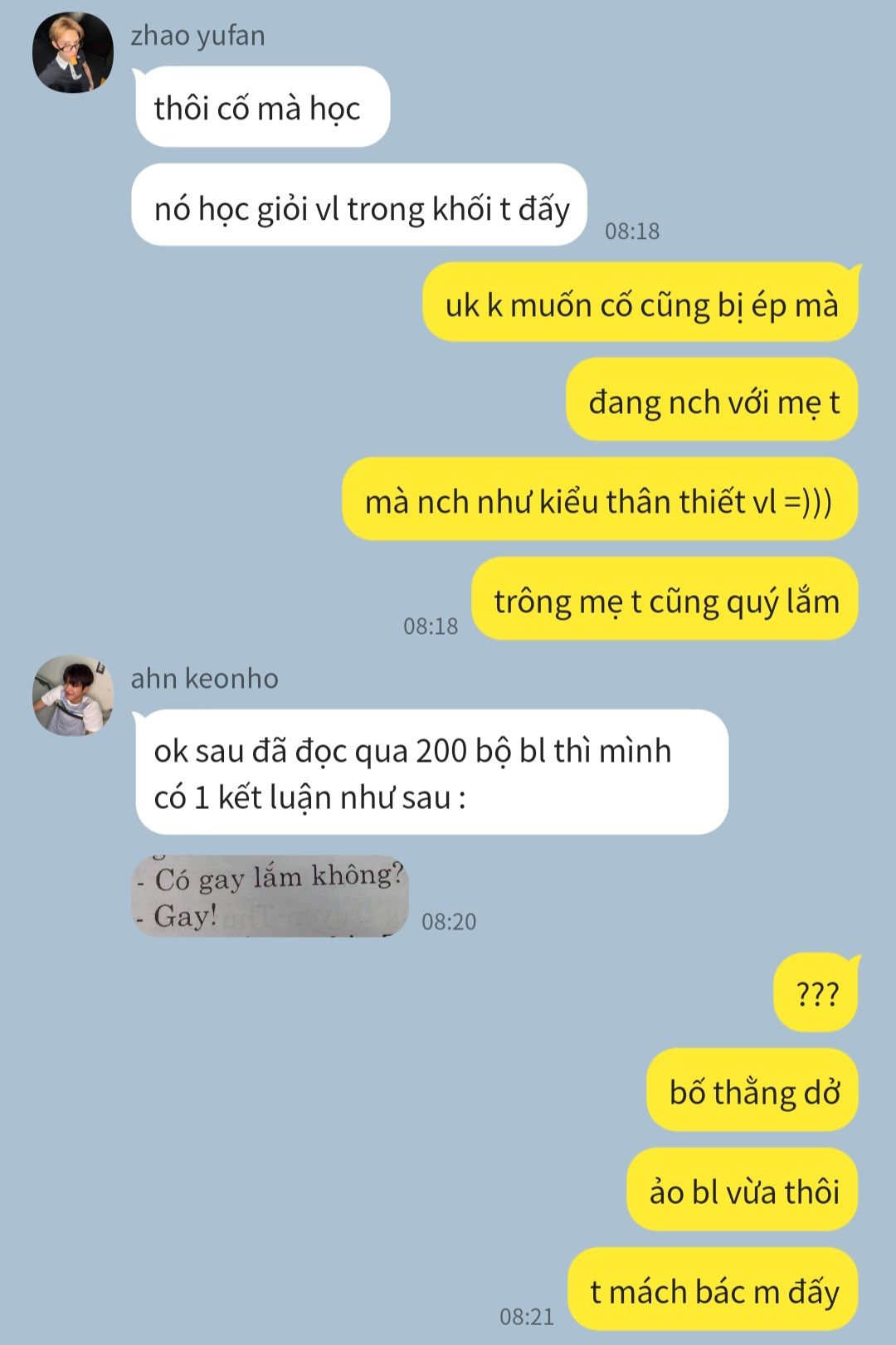This screenshot has width=896, height=1345.
Task: Tap 08:18 timestamp beside zhao yufan's message
Action: pos(632,231)
